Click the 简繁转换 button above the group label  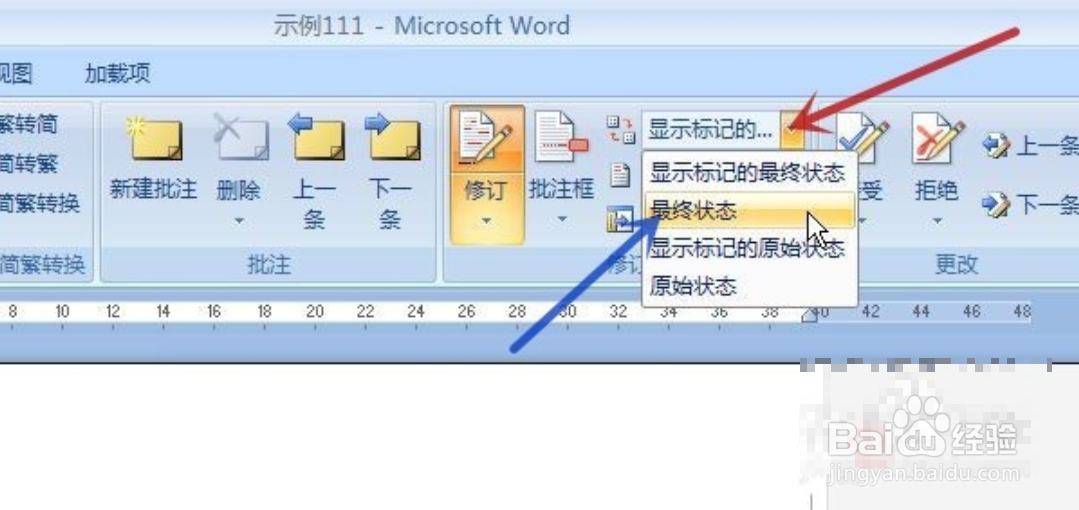click(39, 204)
